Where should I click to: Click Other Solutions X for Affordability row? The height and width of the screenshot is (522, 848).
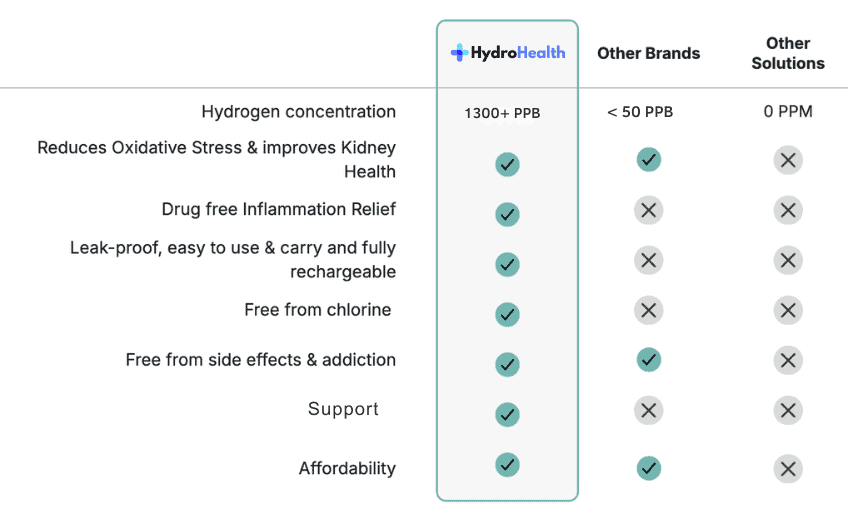[788, 467]
